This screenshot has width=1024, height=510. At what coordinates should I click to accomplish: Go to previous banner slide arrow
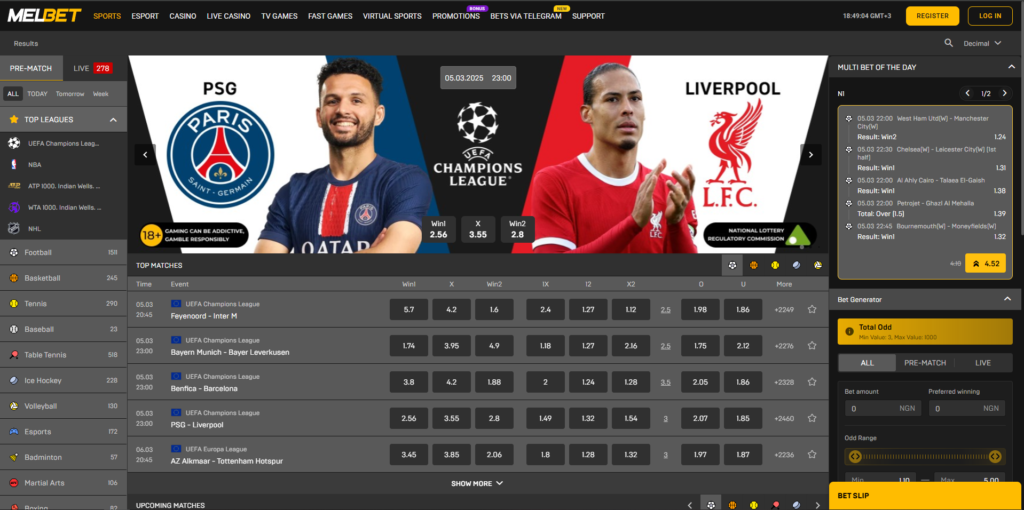(145, 155)
